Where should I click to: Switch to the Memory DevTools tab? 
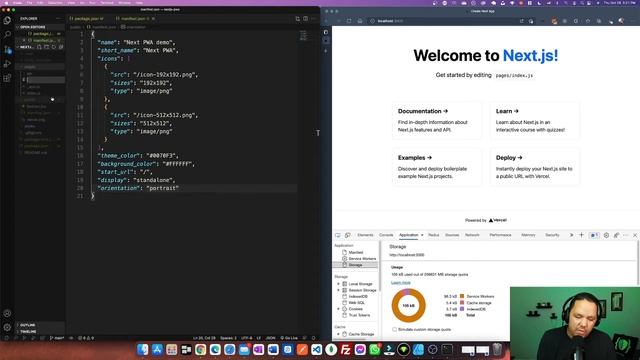click(x=528, y=235)
